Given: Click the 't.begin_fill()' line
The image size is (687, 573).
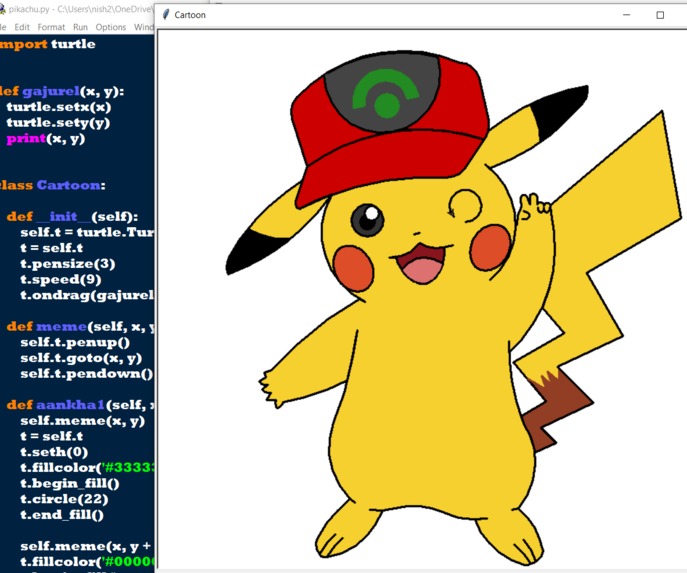Looking at the screenshot, I should point(70,484).
